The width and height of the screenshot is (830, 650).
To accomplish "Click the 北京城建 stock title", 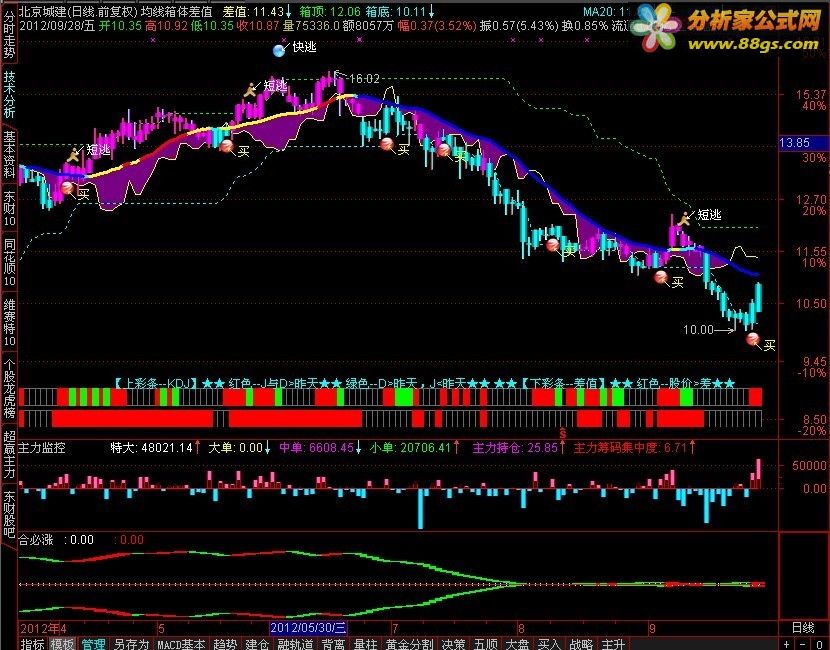I will (x=42, y=11).
